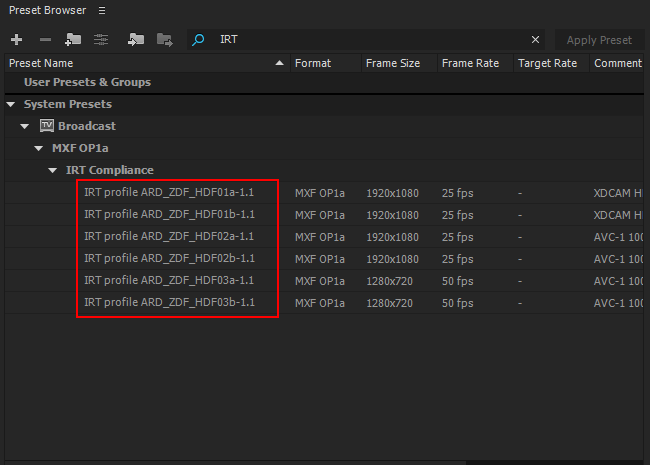650x465 pixels.
Task: Clear the search field with X
Action: [535, 40]
